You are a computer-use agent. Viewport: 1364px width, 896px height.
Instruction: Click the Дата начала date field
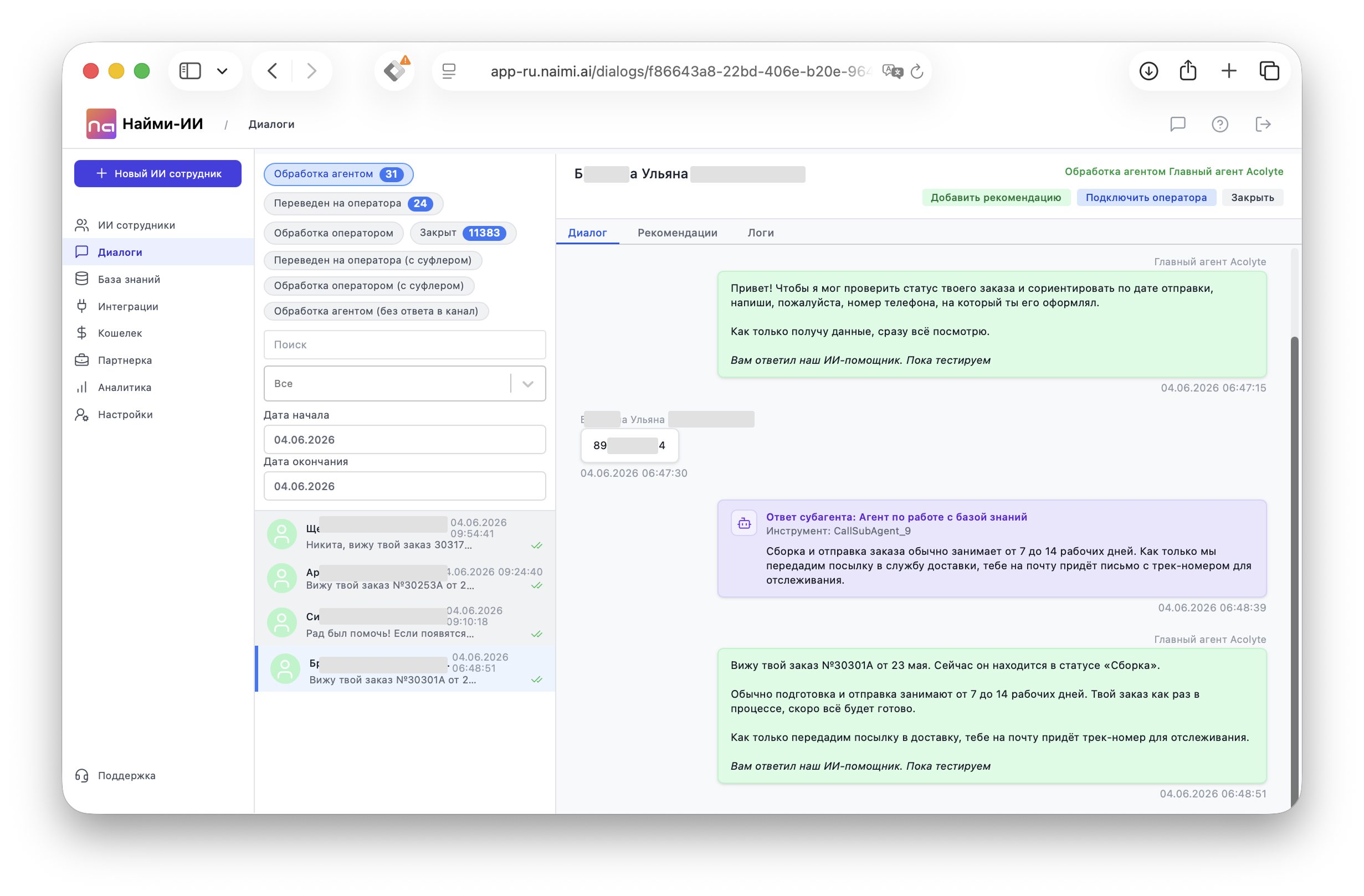point(404,439)
